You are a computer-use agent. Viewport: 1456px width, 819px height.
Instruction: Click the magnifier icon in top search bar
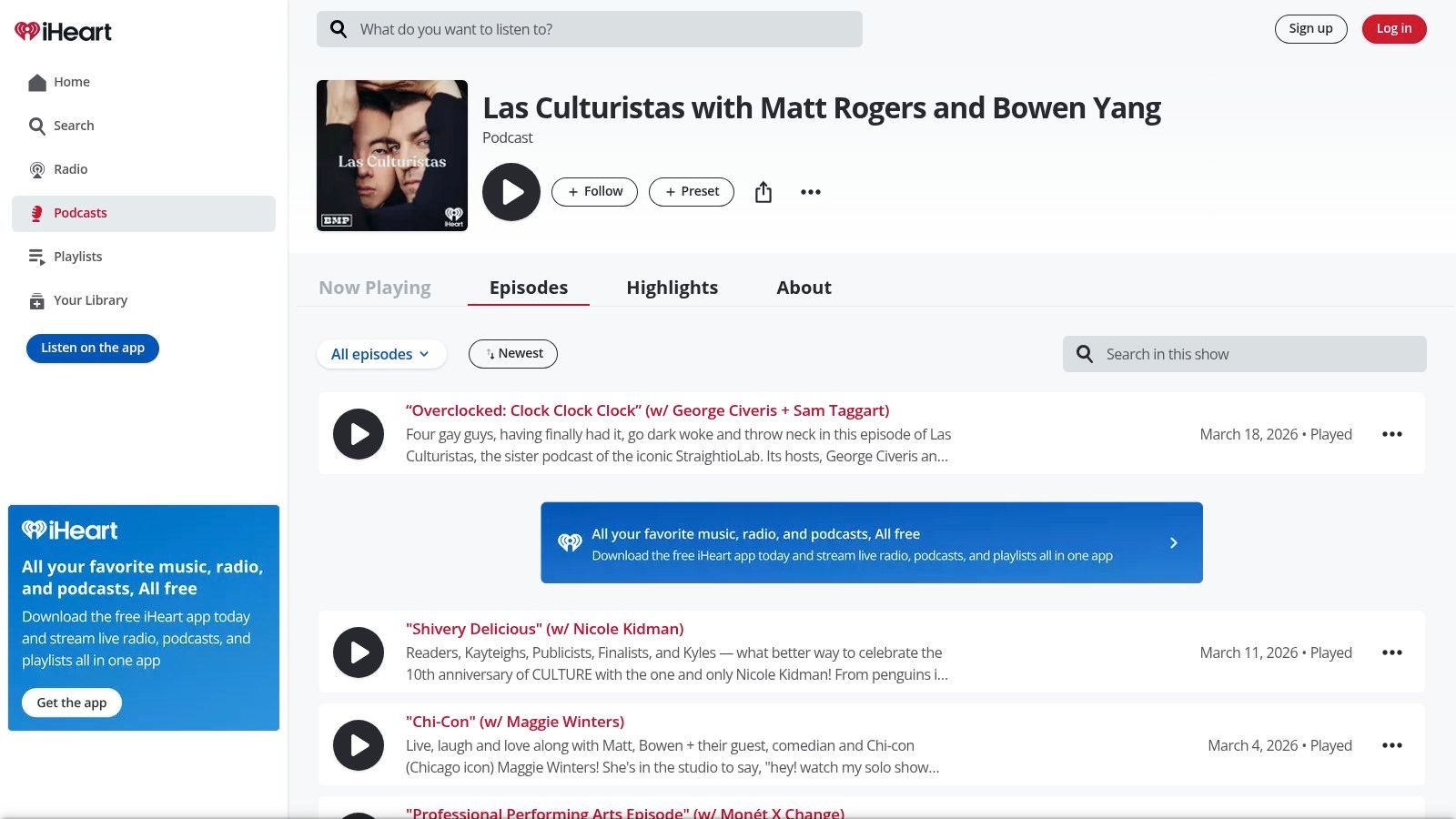339,29
